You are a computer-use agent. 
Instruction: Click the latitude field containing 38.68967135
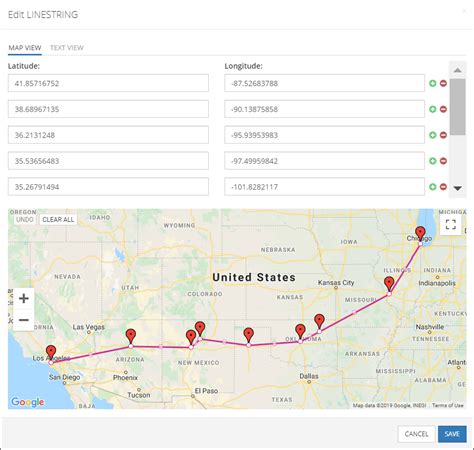pos(108,109)
